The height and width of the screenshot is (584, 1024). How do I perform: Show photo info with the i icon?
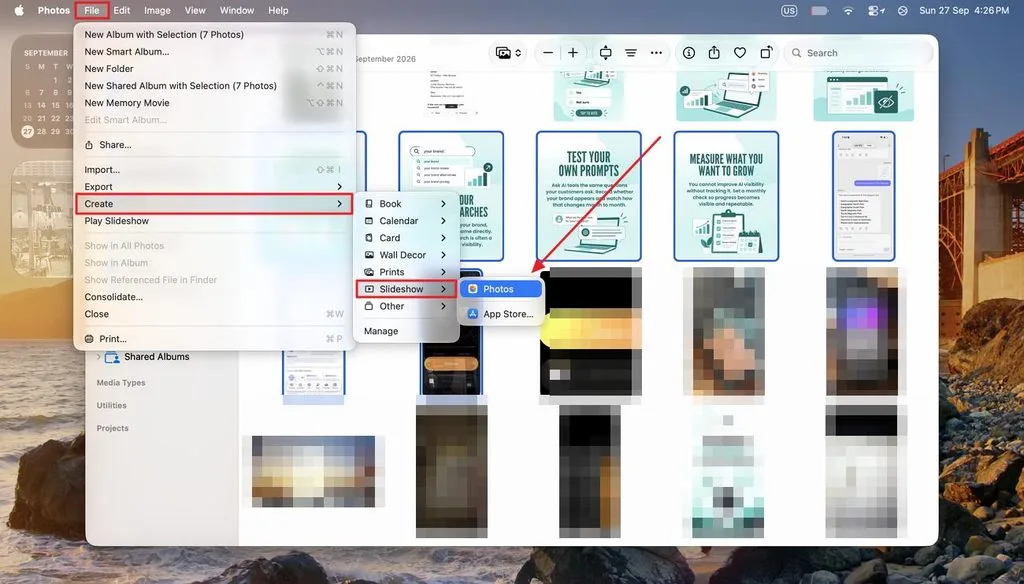(688, 53)
